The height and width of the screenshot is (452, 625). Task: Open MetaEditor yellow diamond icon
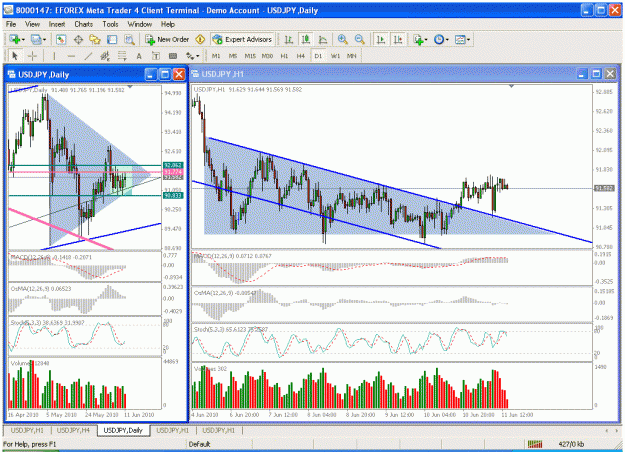pos(200,39)
